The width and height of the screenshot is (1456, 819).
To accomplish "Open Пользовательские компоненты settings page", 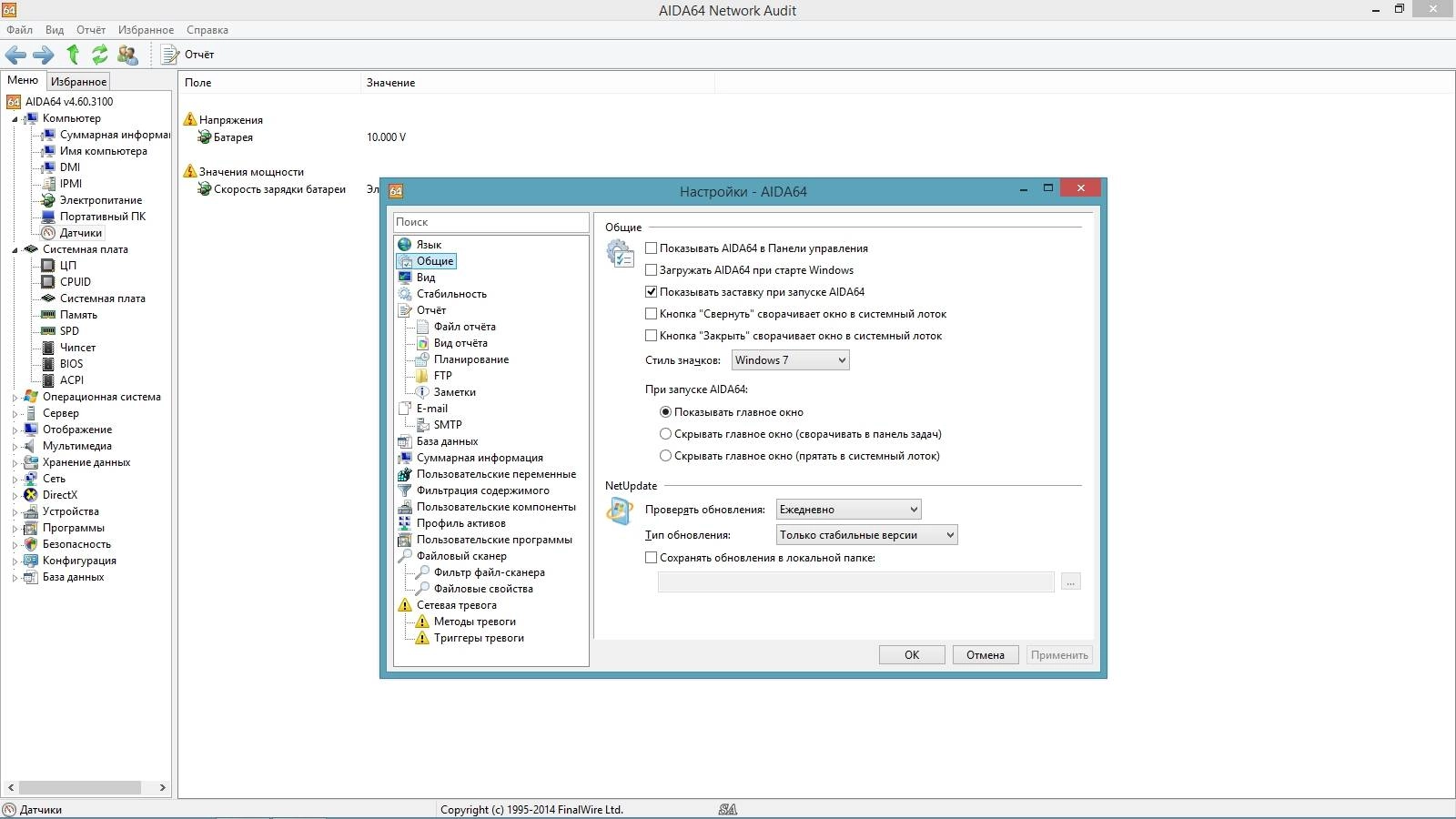I will click(x=496, y=507).
